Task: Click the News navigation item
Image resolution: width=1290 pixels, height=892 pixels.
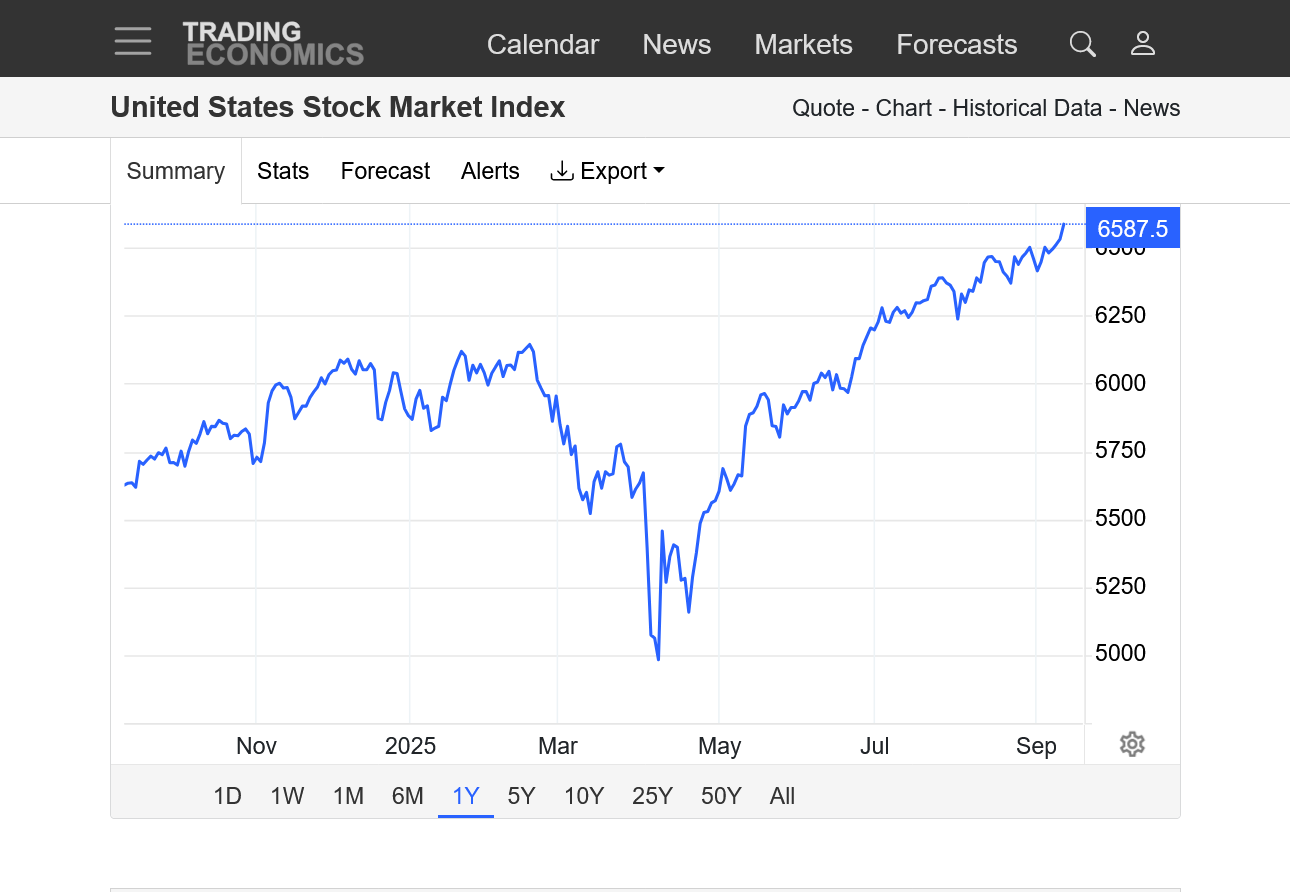Action: point(677,45)
